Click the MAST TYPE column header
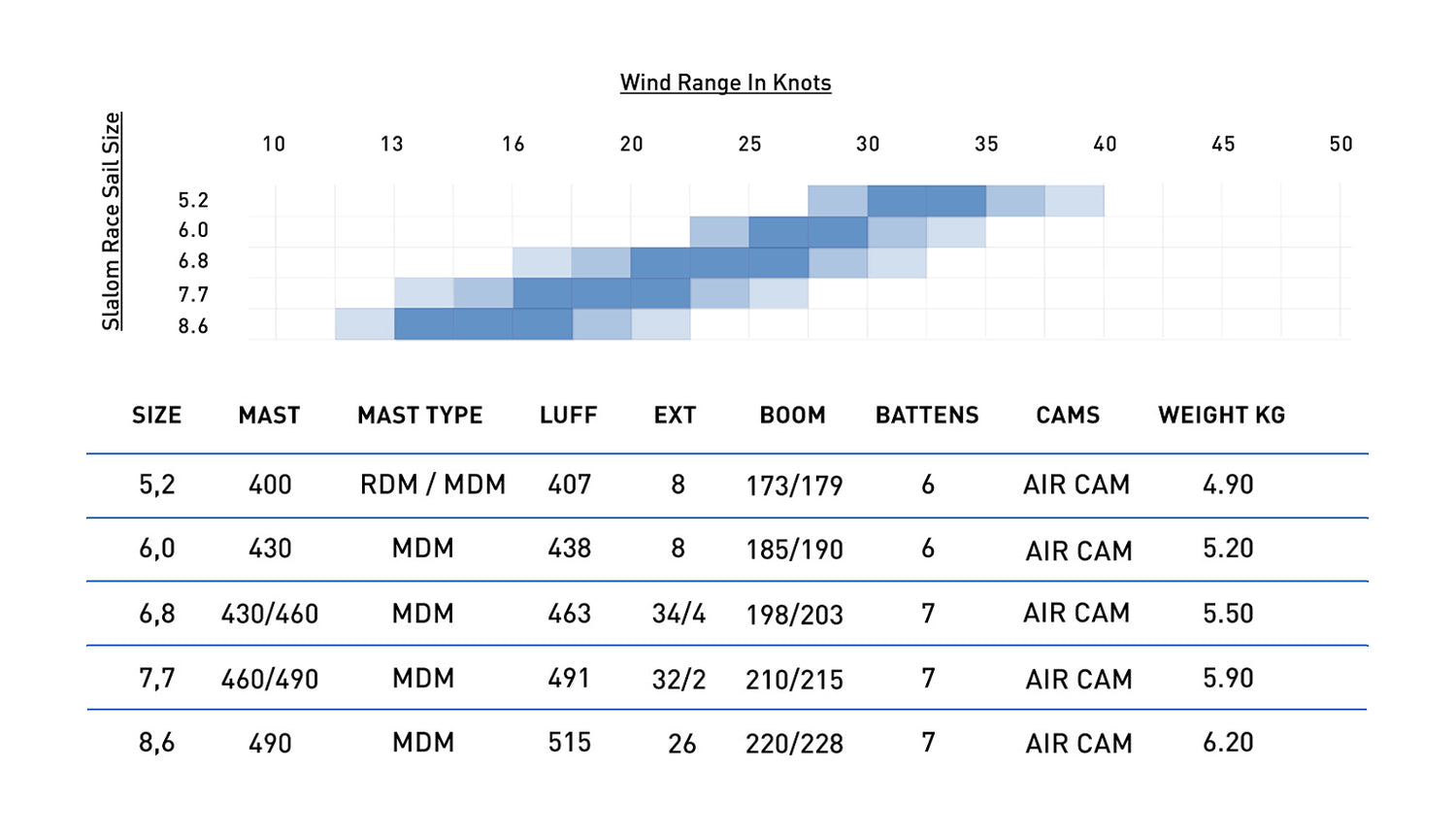Screen dimensions: 1456x836 [x=419, y=416]
